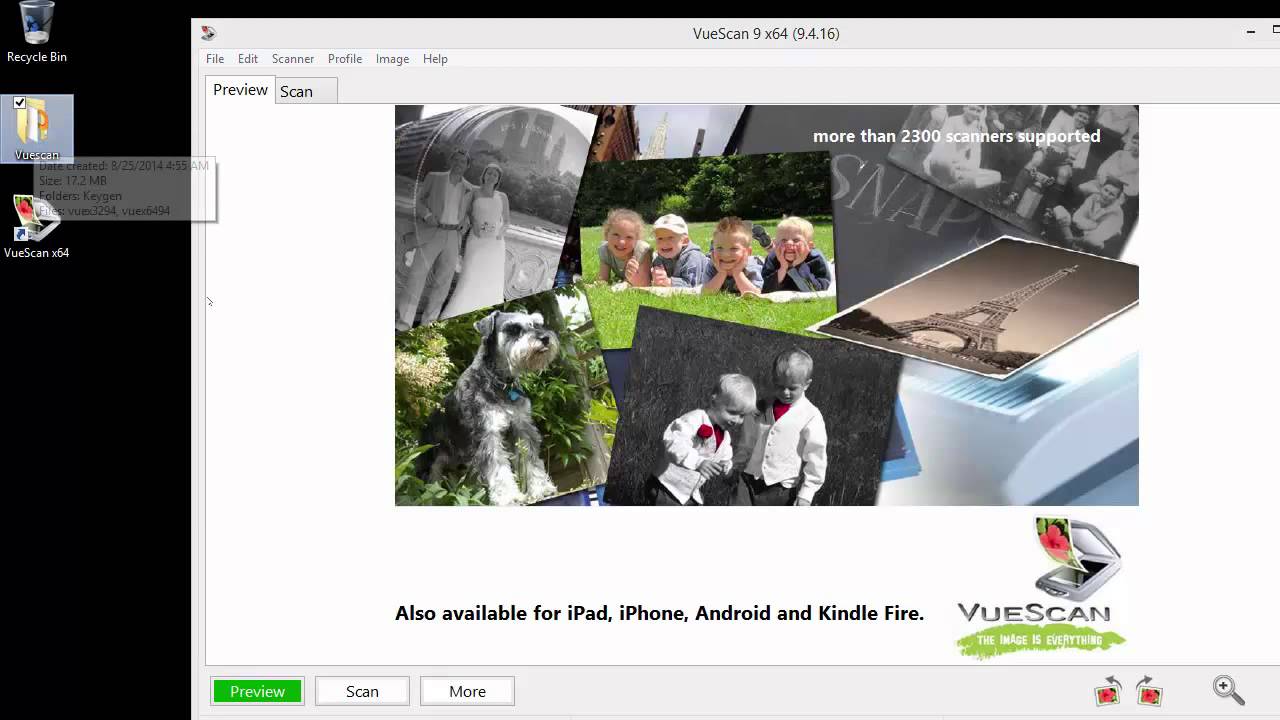Click the VueScan logo image

tap(1041, 588)
